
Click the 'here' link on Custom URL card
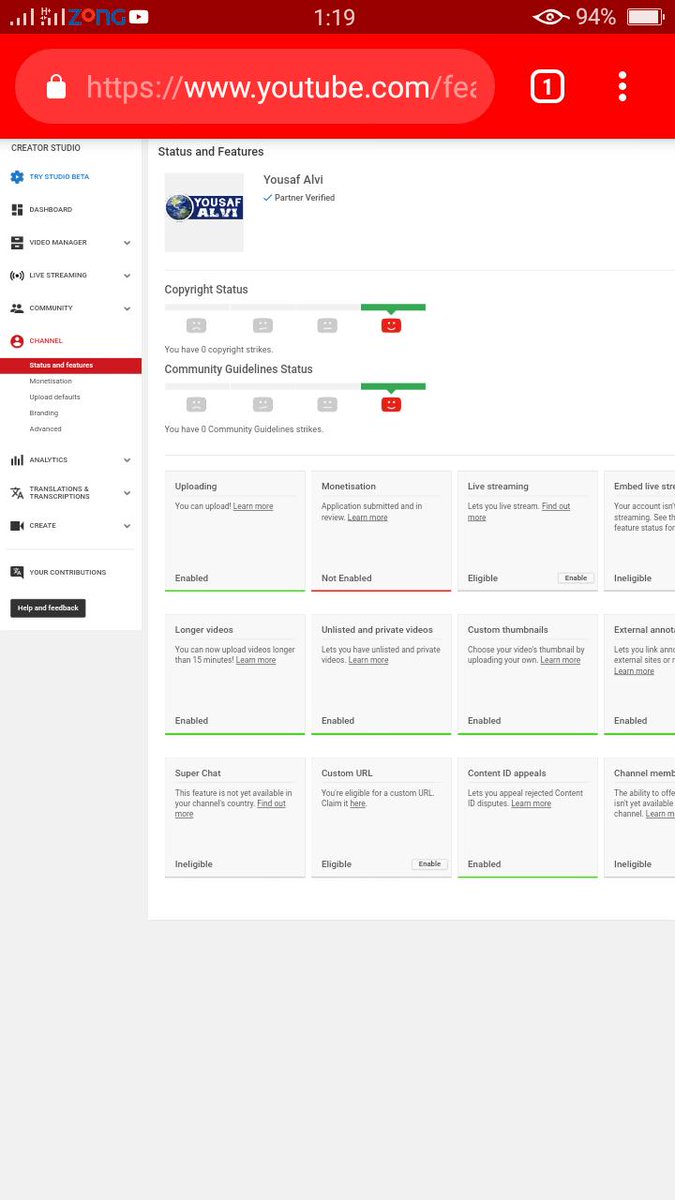tap(357, 804)
